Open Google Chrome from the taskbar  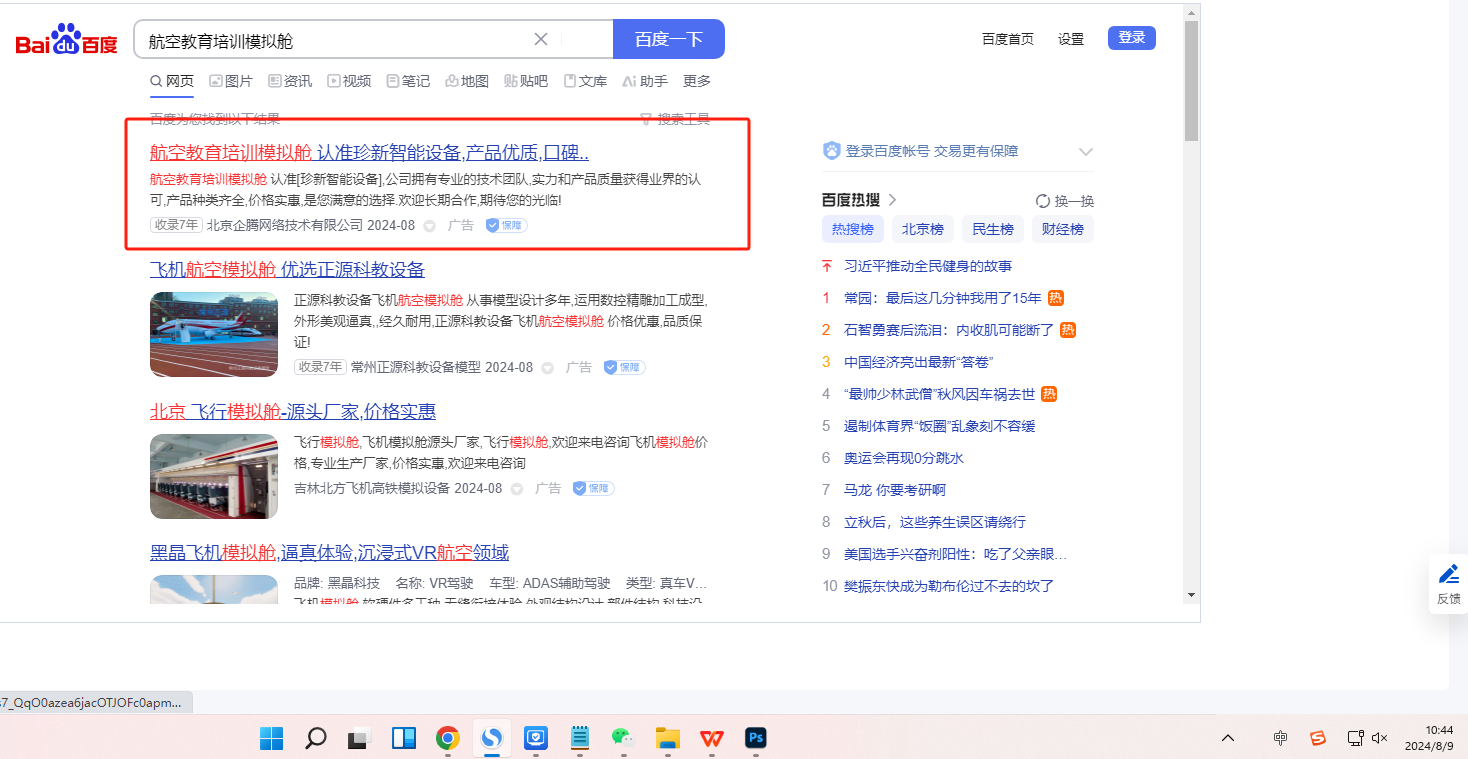pyautogui.click(x=447, y=738)
